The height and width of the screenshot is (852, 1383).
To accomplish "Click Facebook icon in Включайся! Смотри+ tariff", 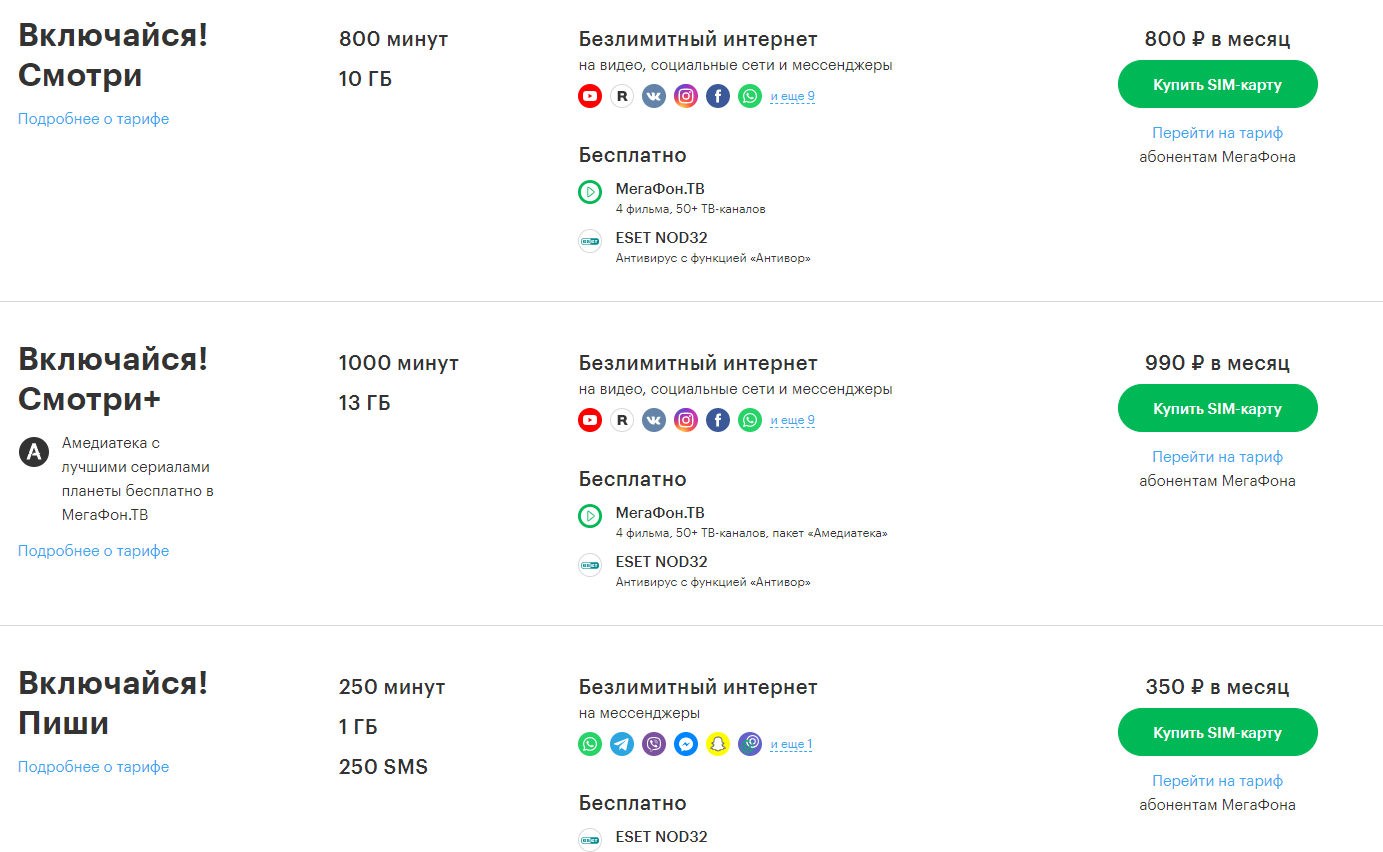I will [718, 420].
